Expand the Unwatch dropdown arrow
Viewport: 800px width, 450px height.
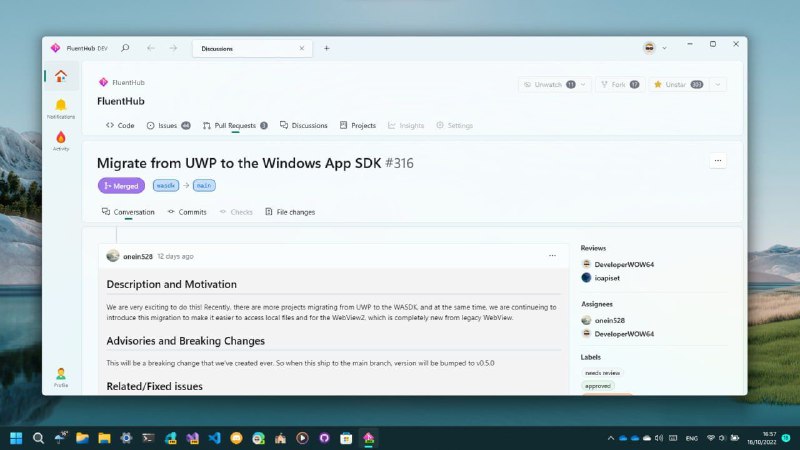(584, 85)
